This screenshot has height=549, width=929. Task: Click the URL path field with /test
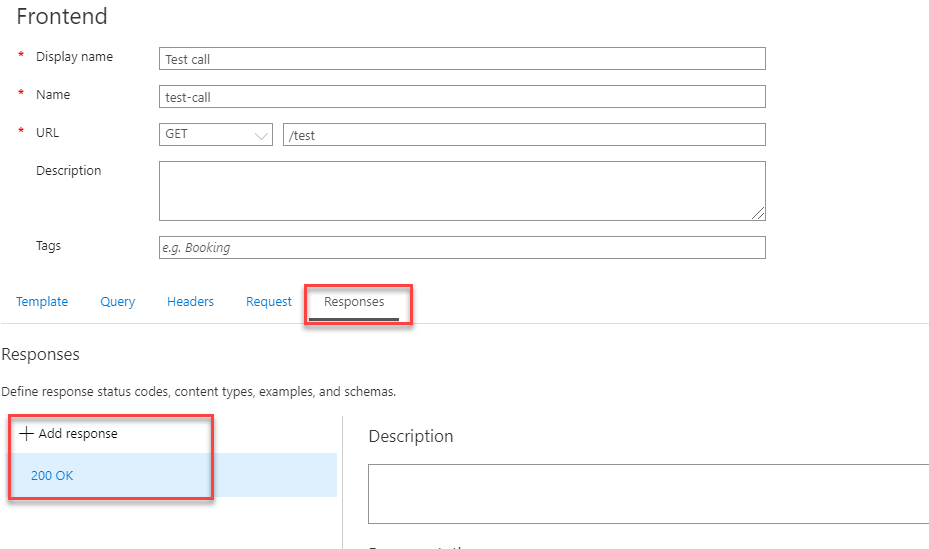[524, 134]
